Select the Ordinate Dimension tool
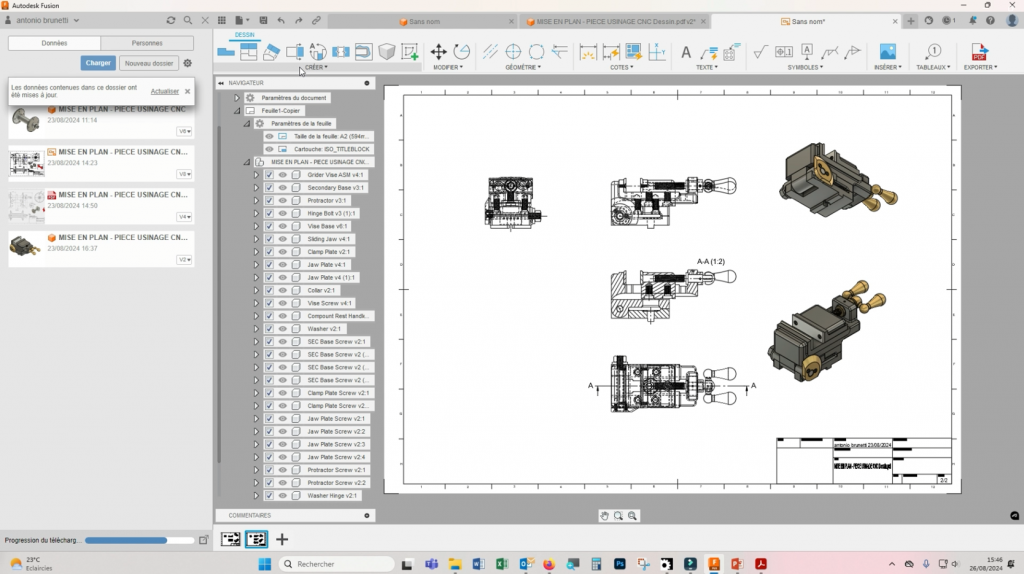Viewport: 1024px width, 574px height. pyautogui.click(x=657, y=52)
